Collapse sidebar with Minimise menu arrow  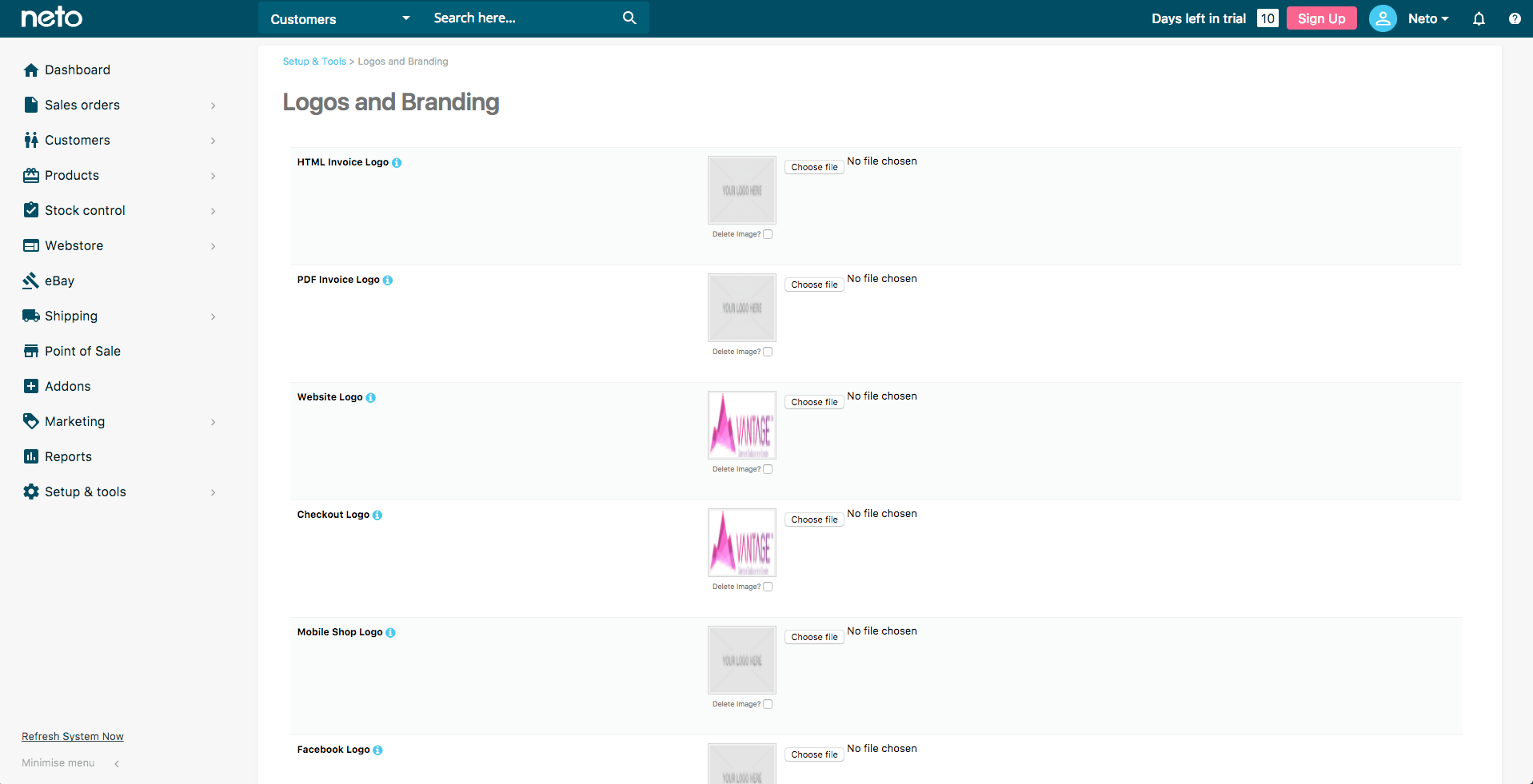pyautogui.click(x=117, y=764)
